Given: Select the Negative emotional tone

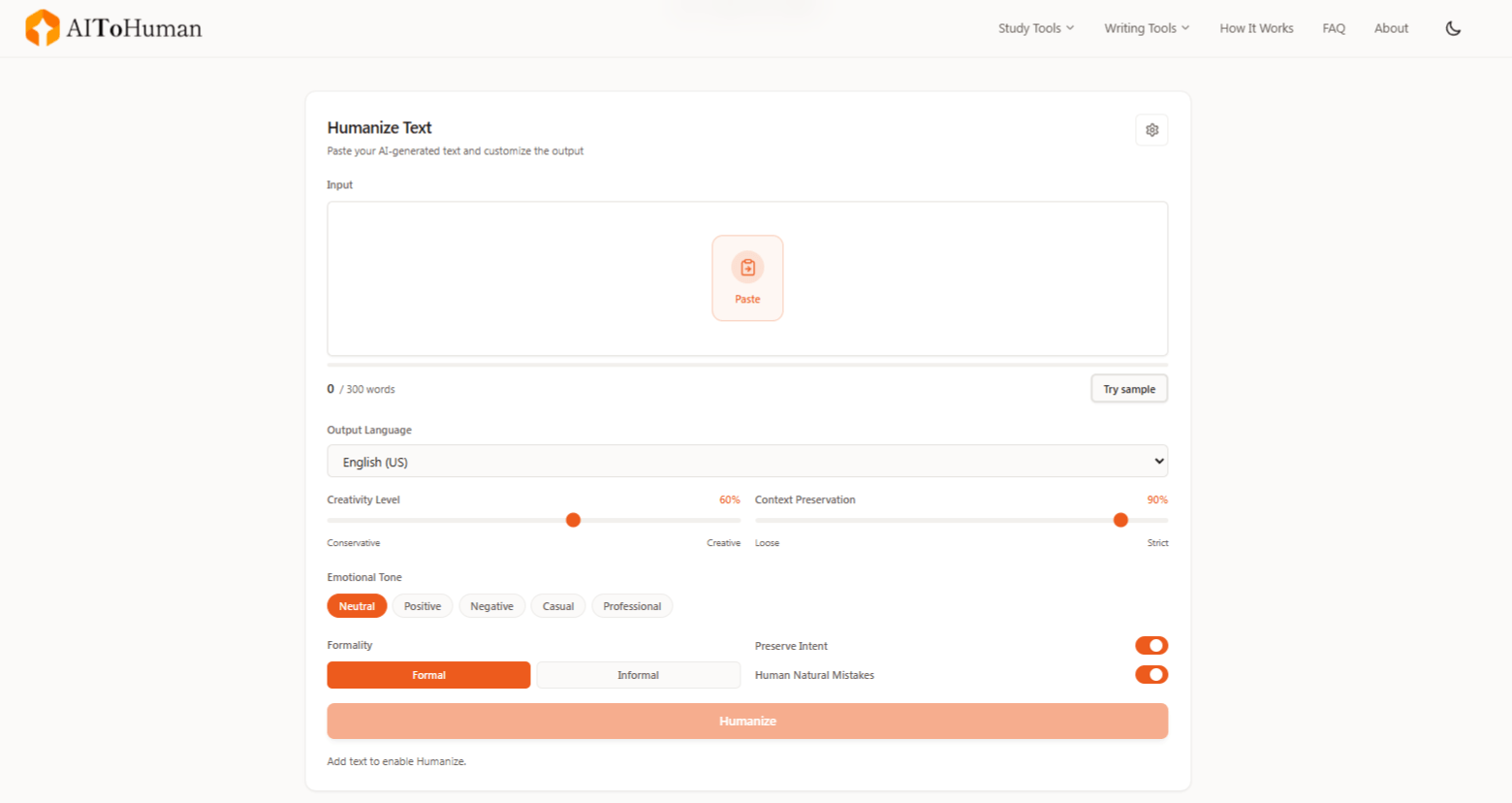Looking at the screenshot, I should pos(491,606).
